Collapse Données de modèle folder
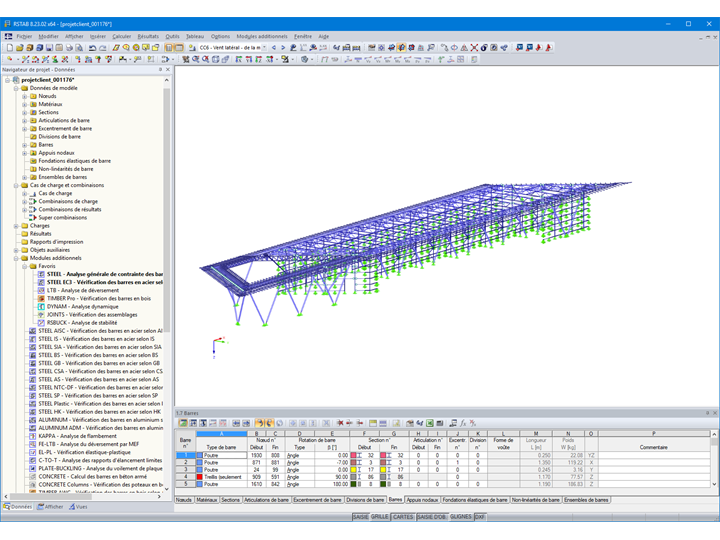Screen dimensions: 720x540 [x=16, y=88]
